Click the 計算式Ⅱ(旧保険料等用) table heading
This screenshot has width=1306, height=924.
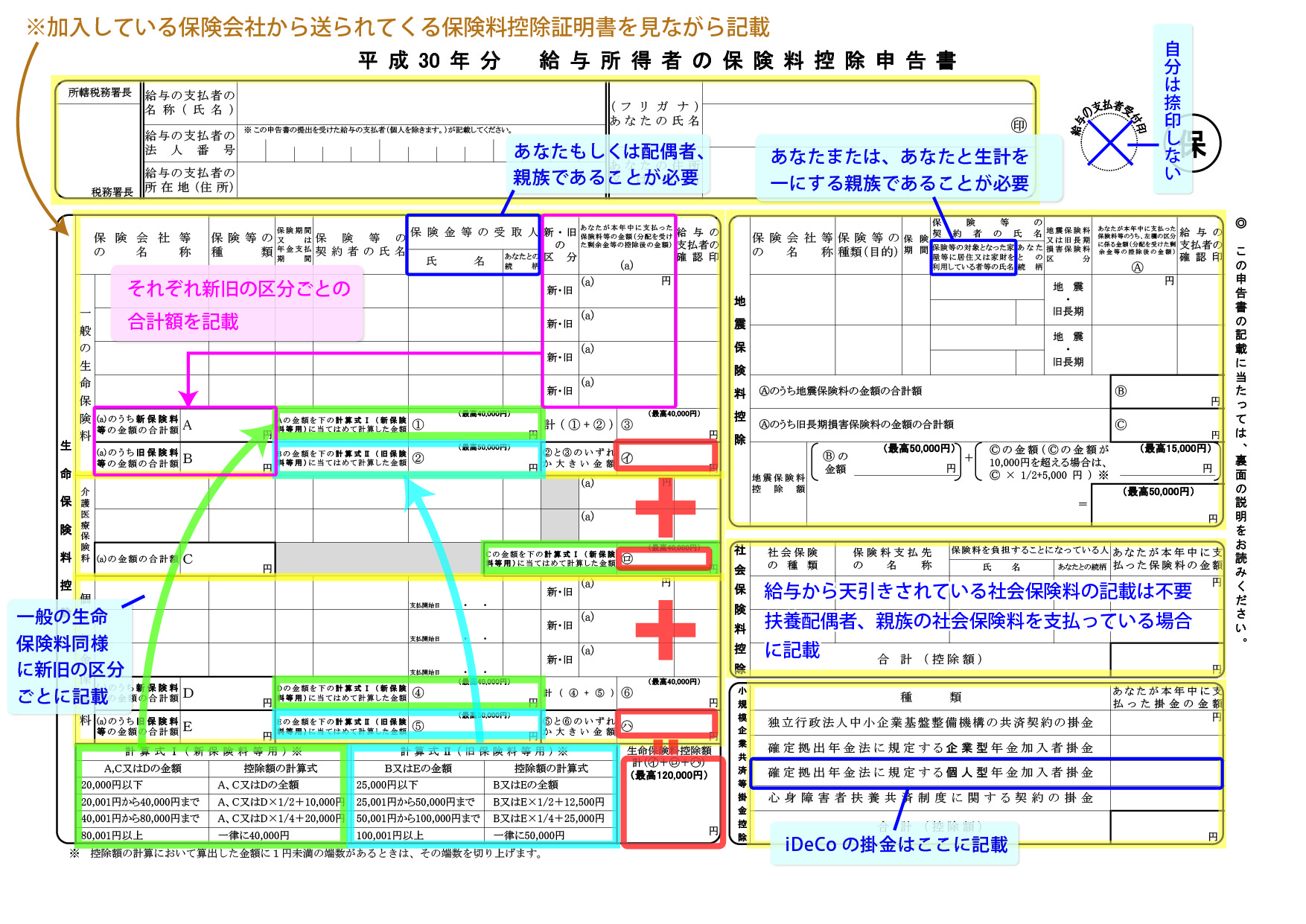pos(484,751)
